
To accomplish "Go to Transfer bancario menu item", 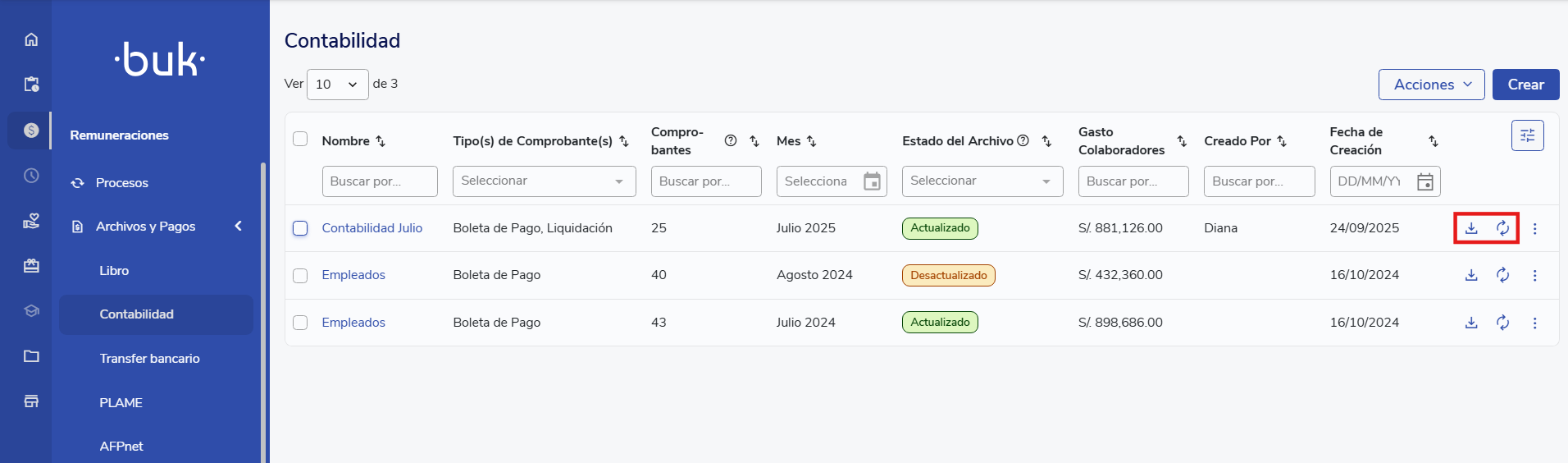I will (149, 359).
